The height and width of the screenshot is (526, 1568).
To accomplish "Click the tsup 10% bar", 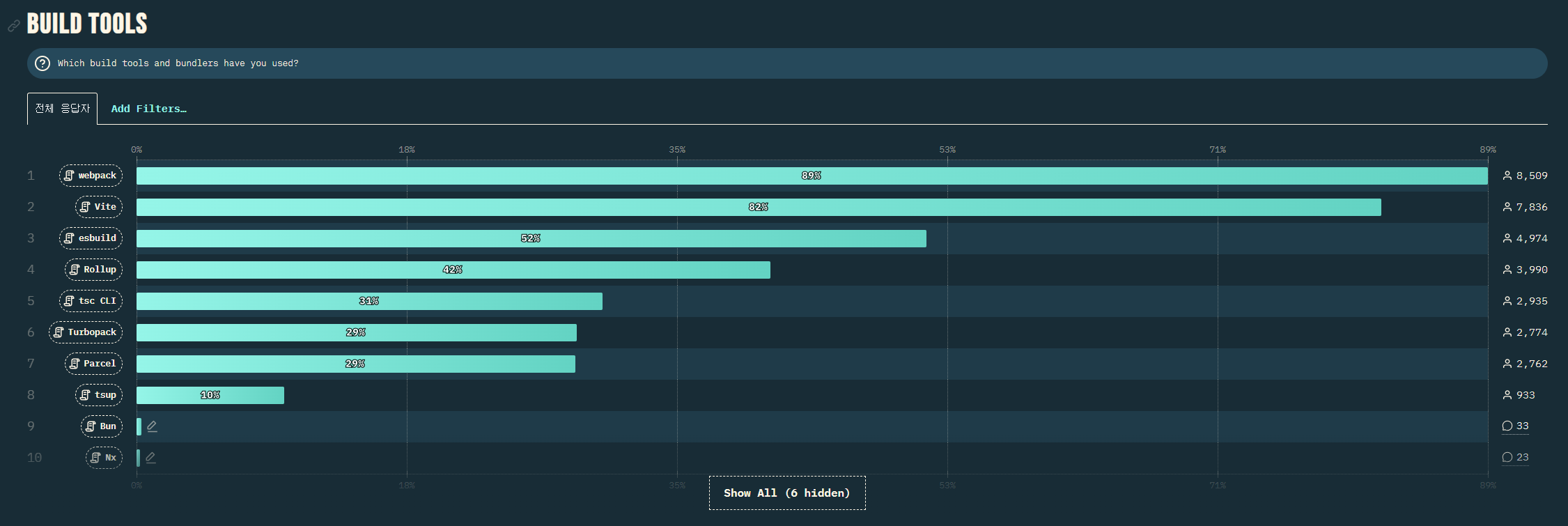I will click(x=210, y=395).
